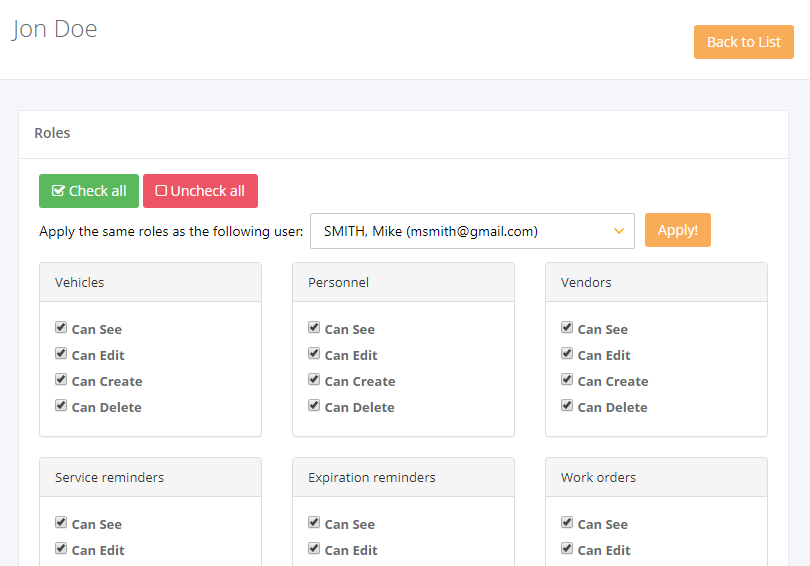
Task: Disable Work orders Can See permission
Action: (x=567, y=522)
